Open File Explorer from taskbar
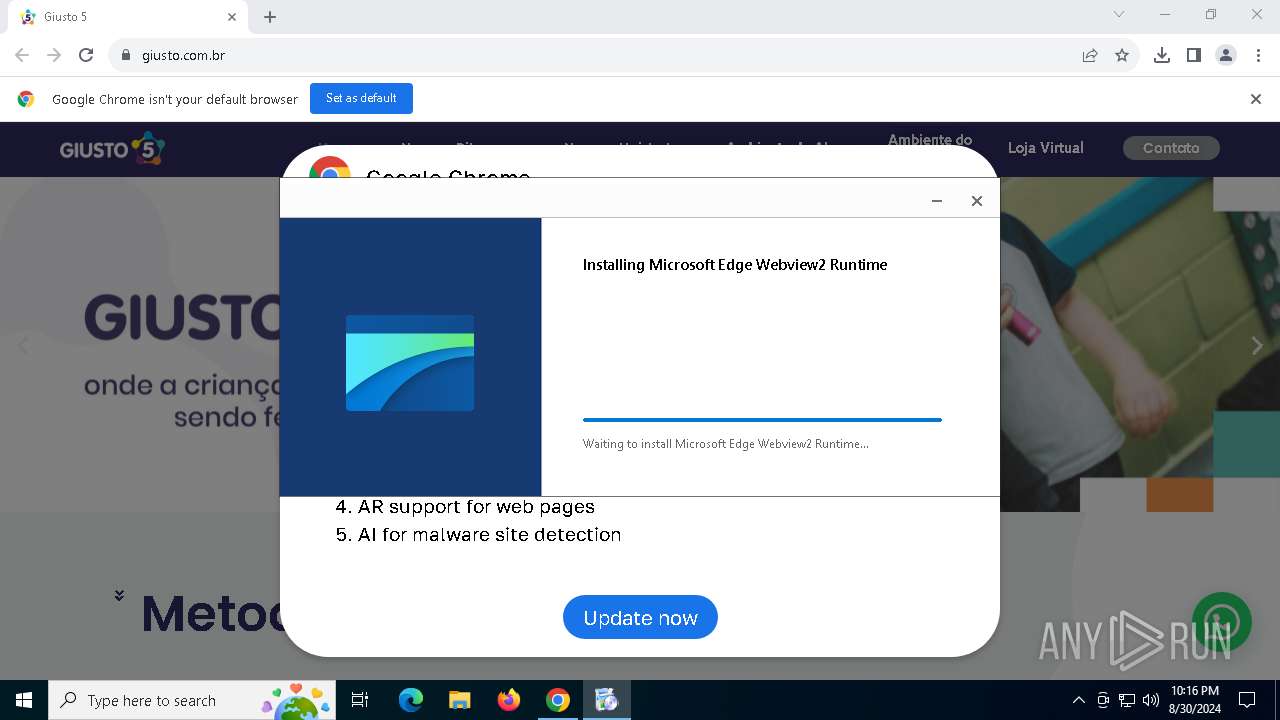 (x=460, y=700)
